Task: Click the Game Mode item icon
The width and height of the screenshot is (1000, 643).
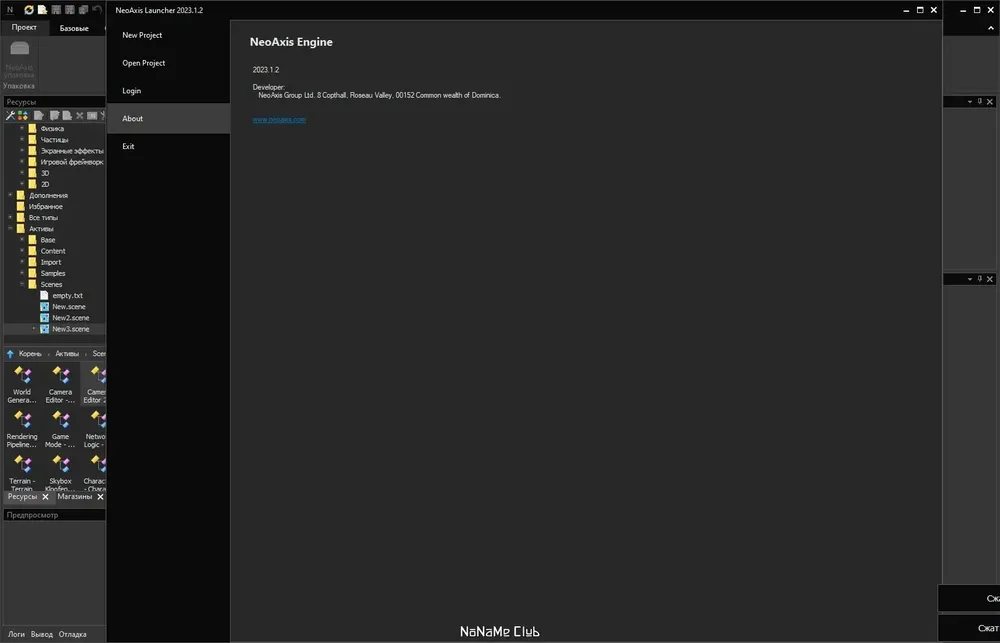Action: pyautogui.click(x=61, y=420)
